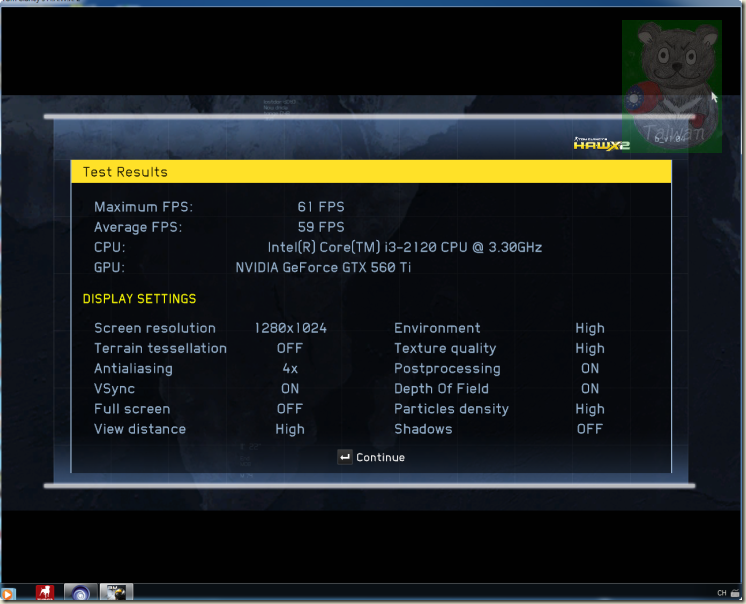Click the Particles density label
This screenshot has height=604, width=746.
click(x=452, y=409)
